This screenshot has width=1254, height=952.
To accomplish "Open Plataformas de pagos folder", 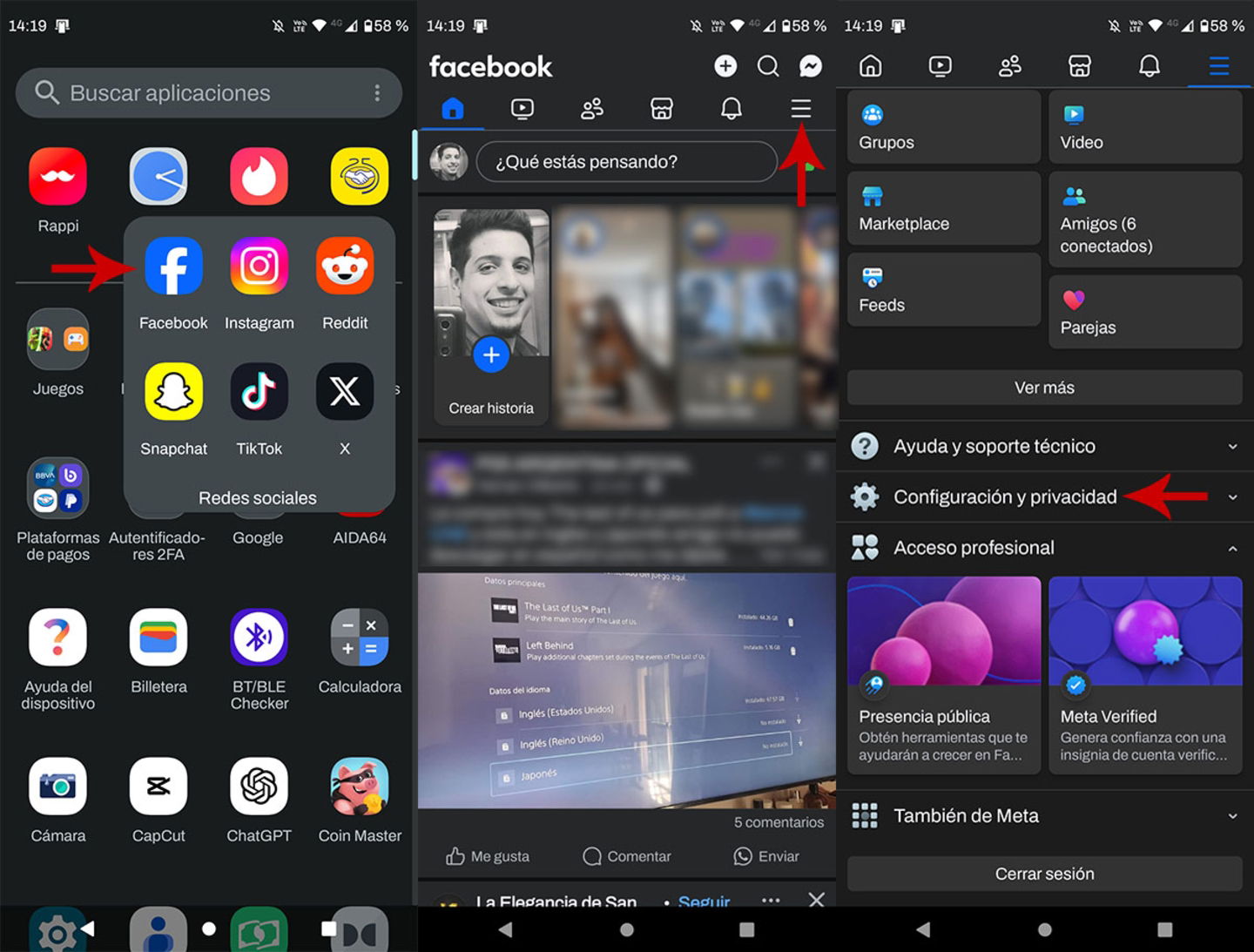I will (57, 488).
